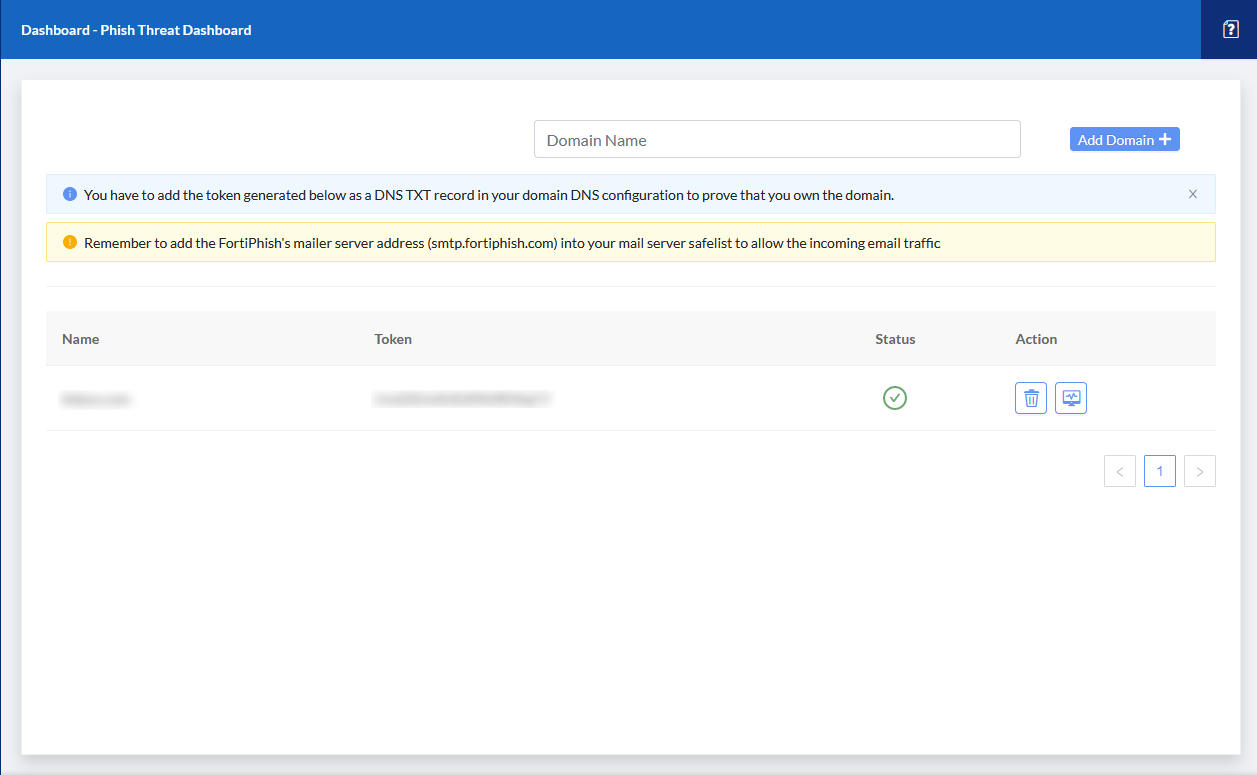1257x775 pixels.
Task: Click the Action column header
Action: [1036, 339]
